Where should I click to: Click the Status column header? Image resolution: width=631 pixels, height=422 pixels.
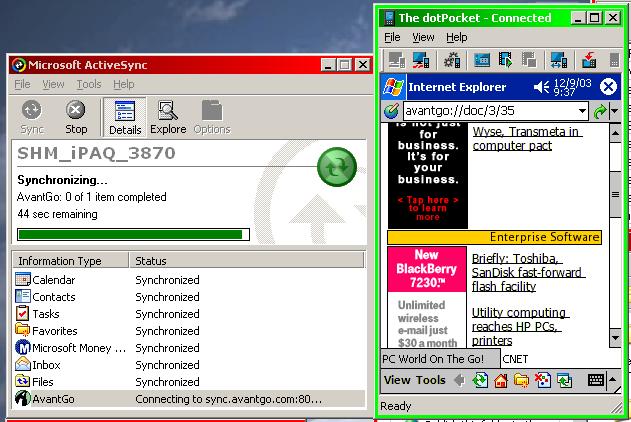tap(247, 261)
